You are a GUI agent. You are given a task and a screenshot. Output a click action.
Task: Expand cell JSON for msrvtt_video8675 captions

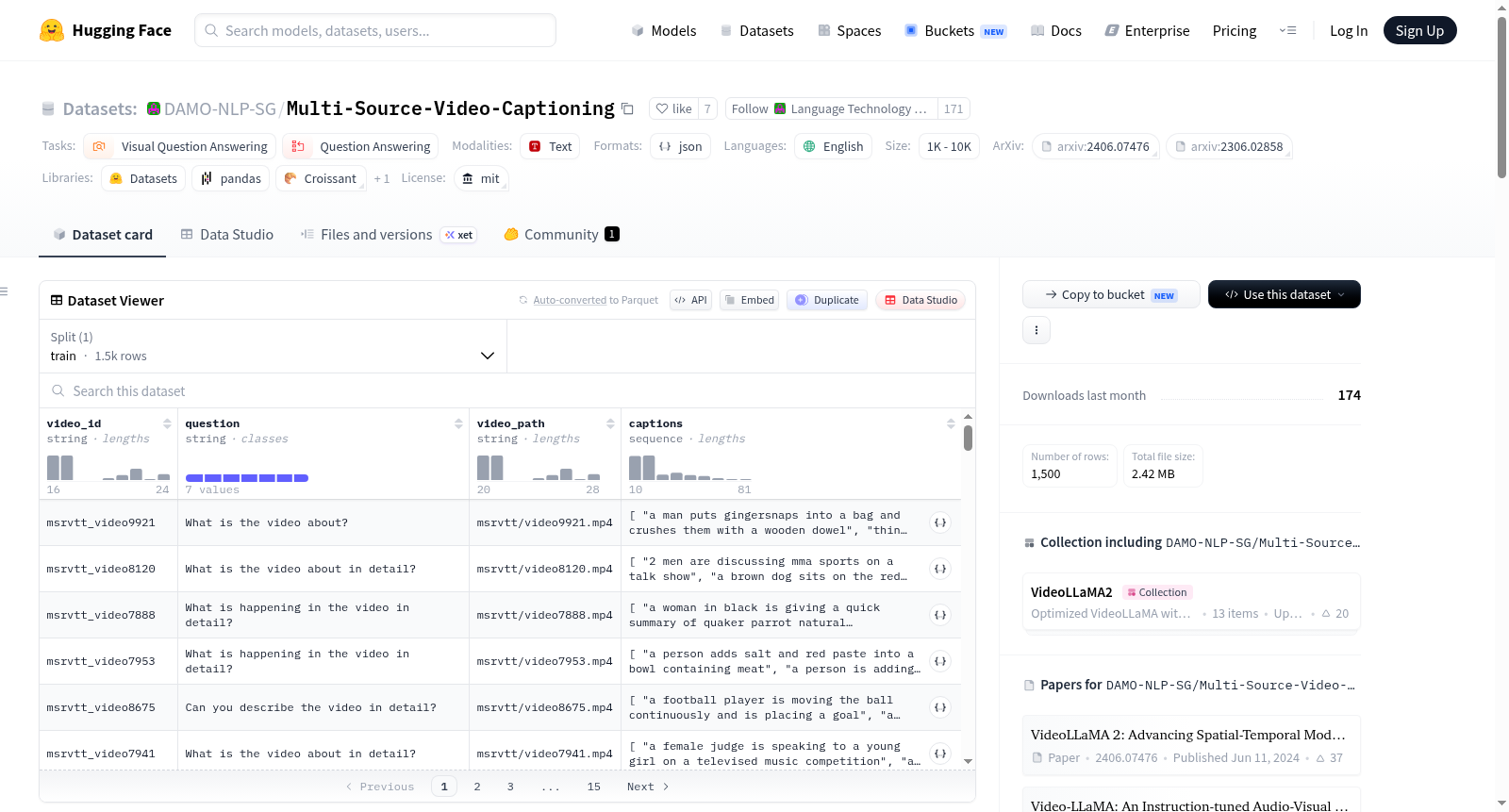(940, 707)
